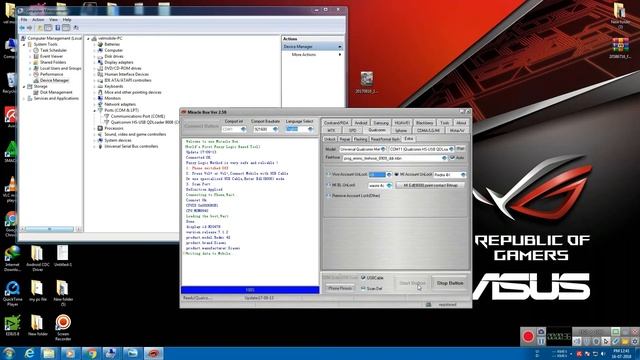Open the Language Select dropdown
The width and height of the screenshot is (640, 360).
(x=311, y=129)
